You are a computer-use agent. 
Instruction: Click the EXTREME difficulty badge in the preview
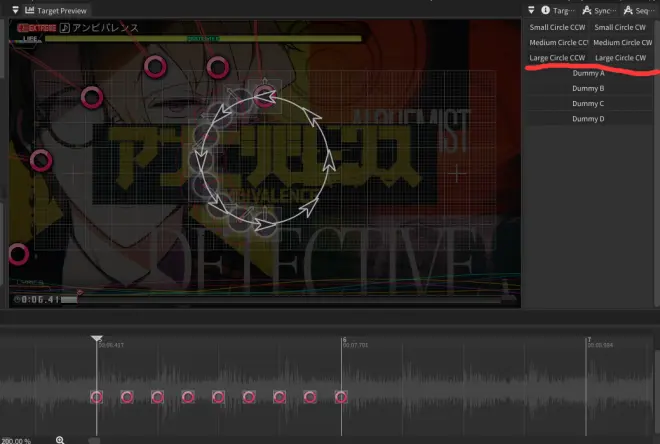click(37, 28)
